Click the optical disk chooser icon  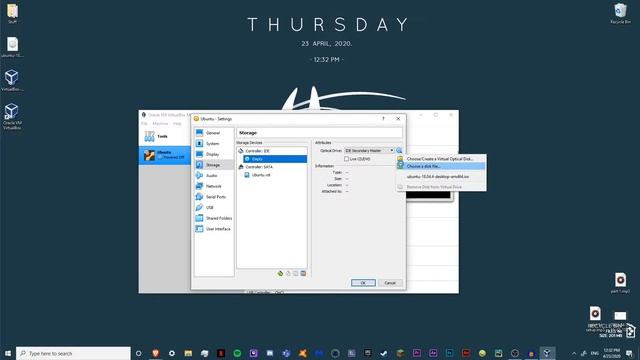coord(399,151)
